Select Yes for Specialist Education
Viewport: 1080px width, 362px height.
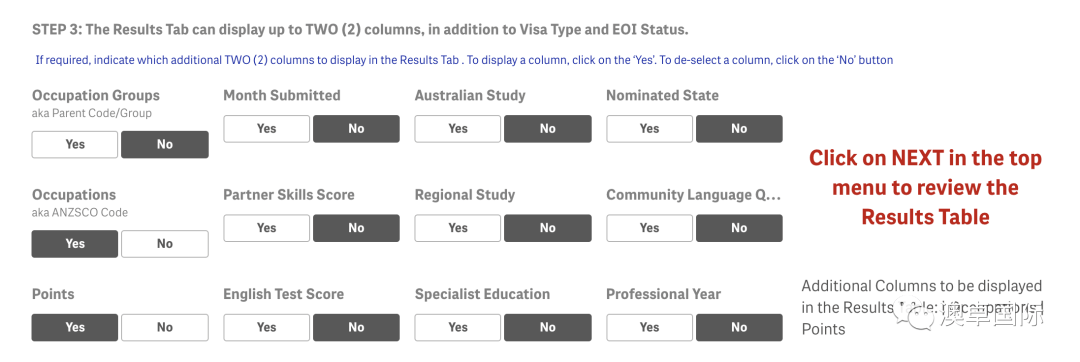tap(458, 328)
